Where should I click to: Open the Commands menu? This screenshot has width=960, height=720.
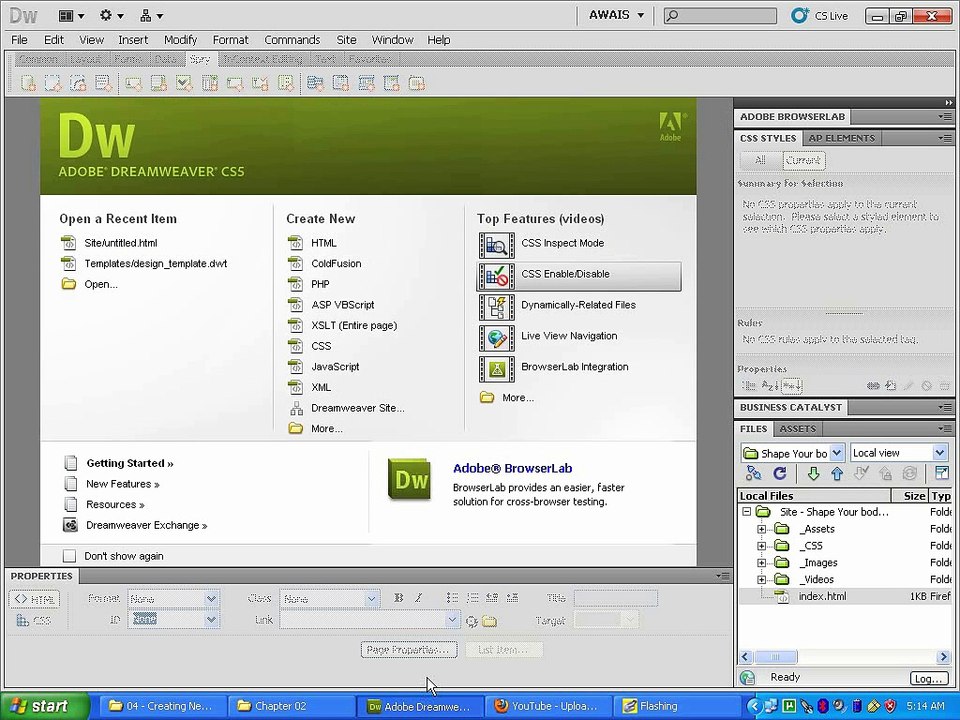click(x=292, y=40)
